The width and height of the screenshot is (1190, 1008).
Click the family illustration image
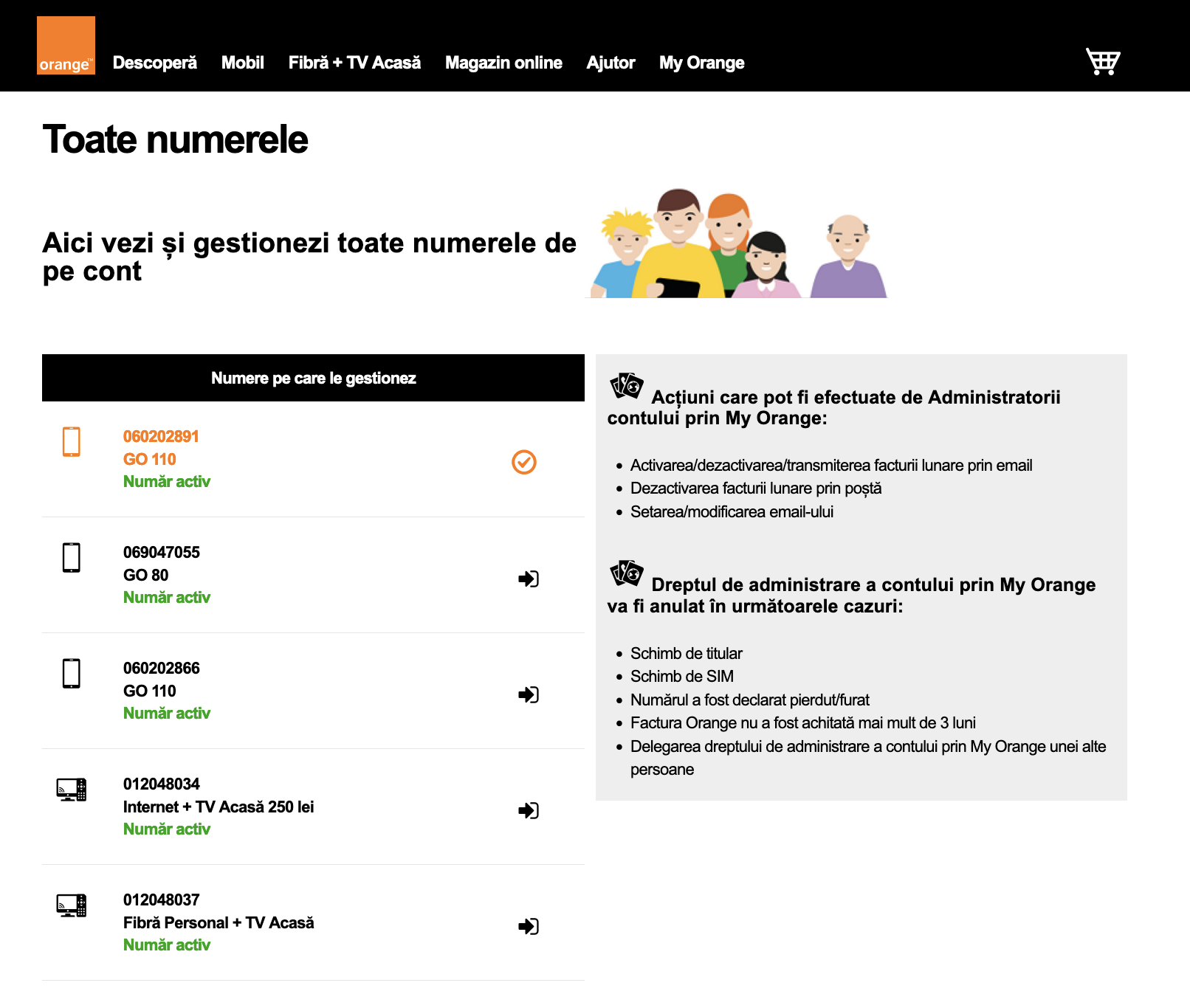[738, 244]
